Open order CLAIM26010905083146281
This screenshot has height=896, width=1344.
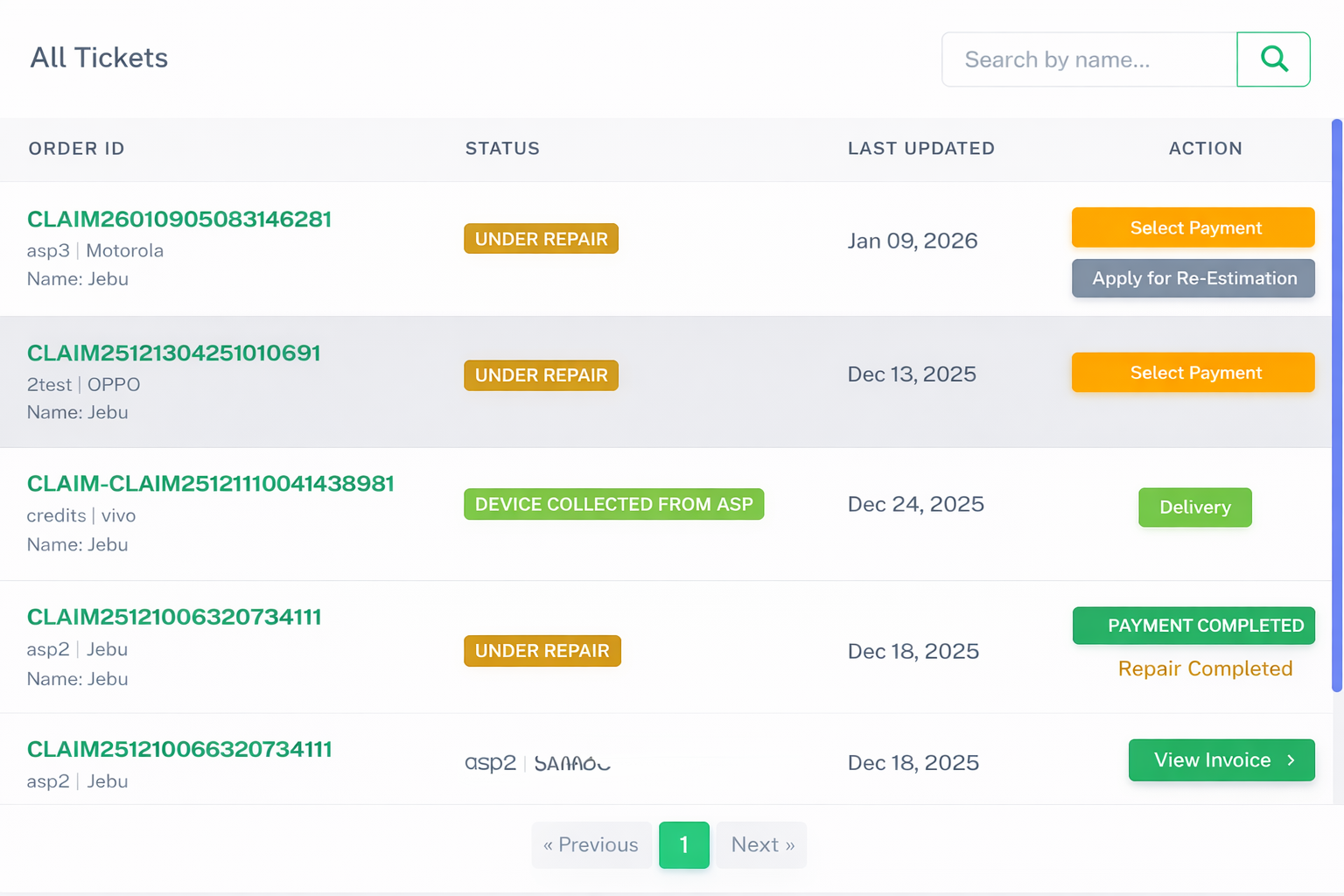179,219
